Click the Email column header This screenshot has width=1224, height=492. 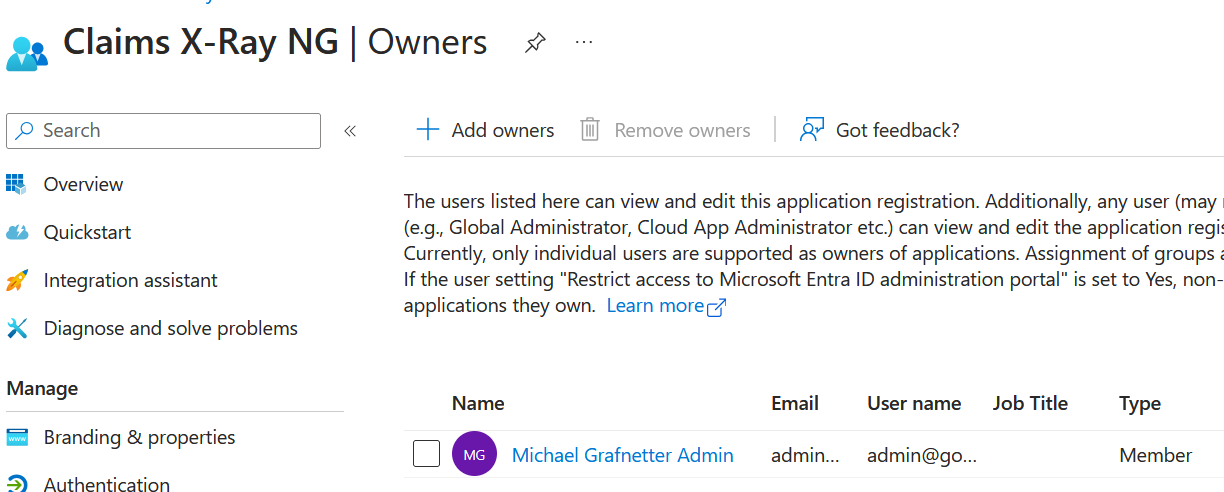[x=795, y=403]
